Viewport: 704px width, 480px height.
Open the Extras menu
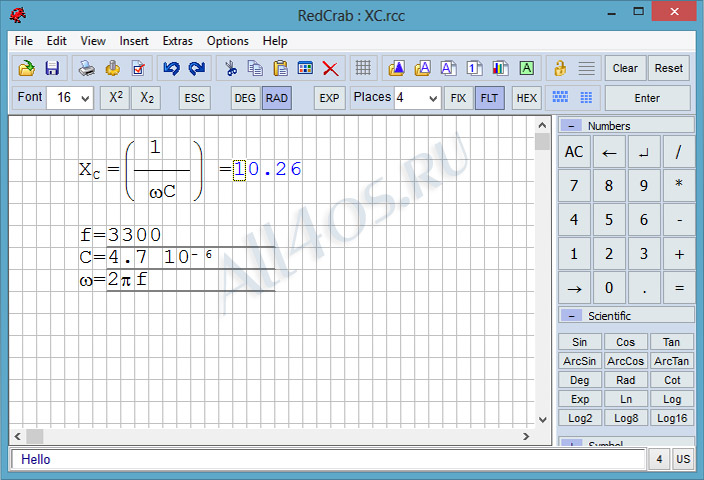(177, 41)
